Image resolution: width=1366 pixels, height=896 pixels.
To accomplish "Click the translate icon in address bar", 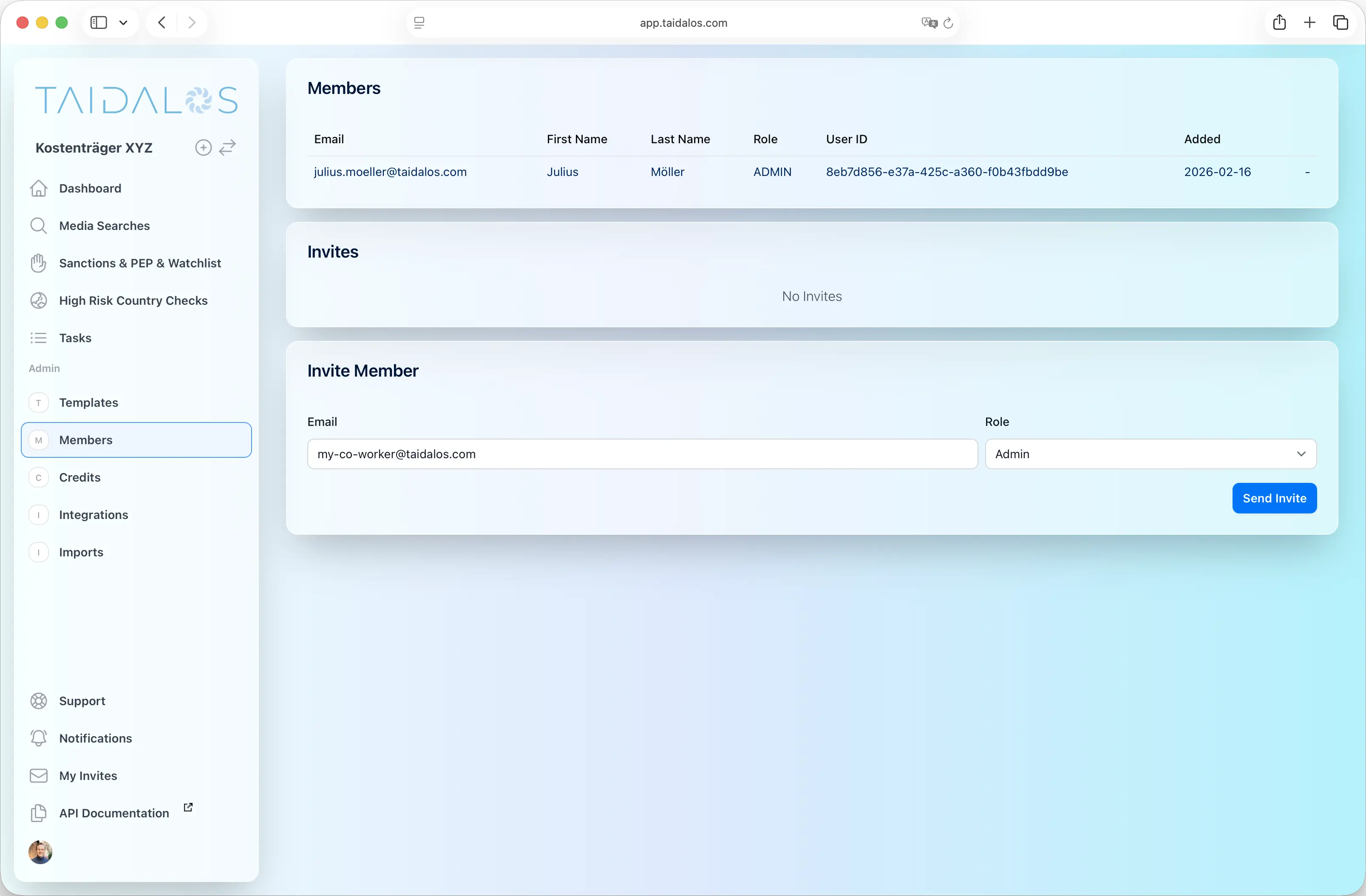I will 928,23.
